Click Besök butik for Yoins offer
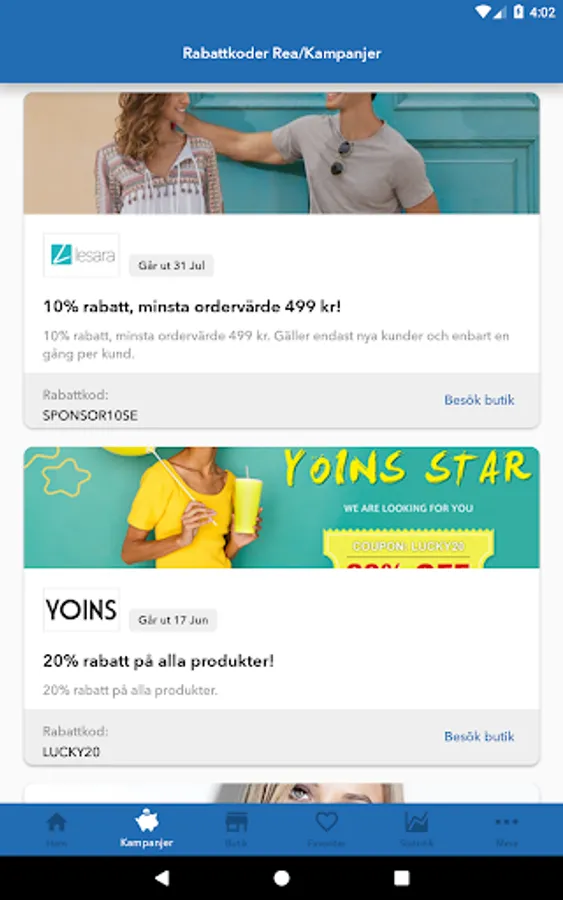 click(479, 736)
